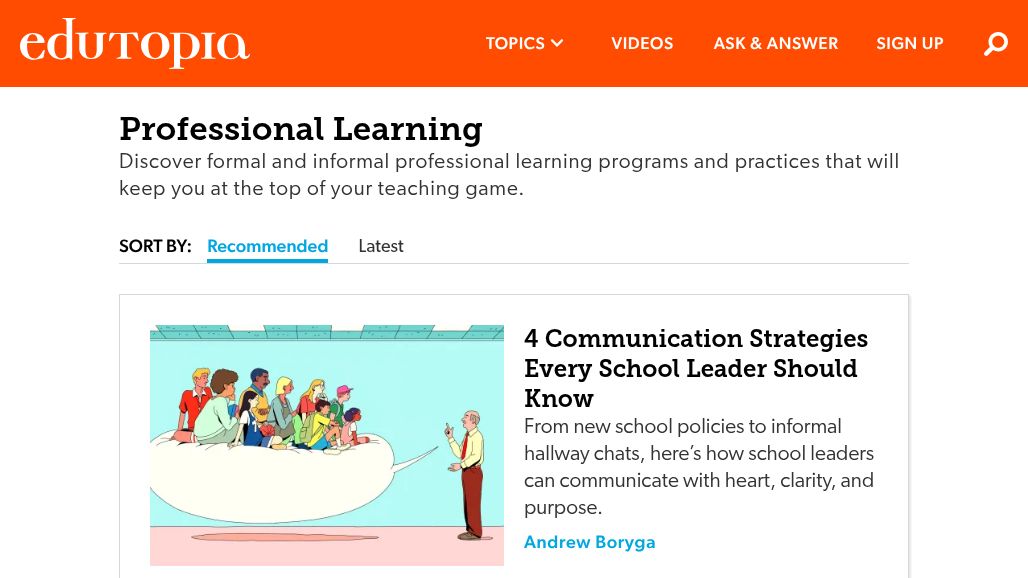The width and height of the screenshot is (1028, 578).
Task: Click the Edutopia logo
Action: [x=134, y=44]
